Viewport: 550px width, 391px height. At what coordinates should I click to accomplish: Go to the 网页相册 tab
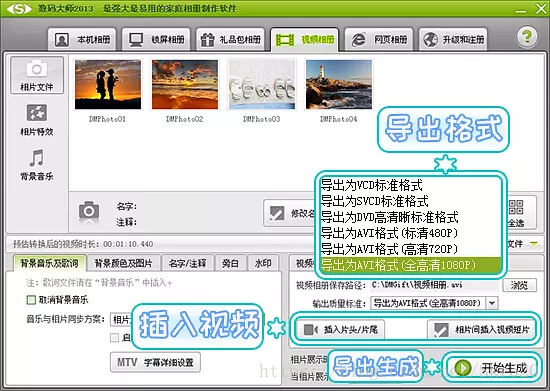(379, 40)
